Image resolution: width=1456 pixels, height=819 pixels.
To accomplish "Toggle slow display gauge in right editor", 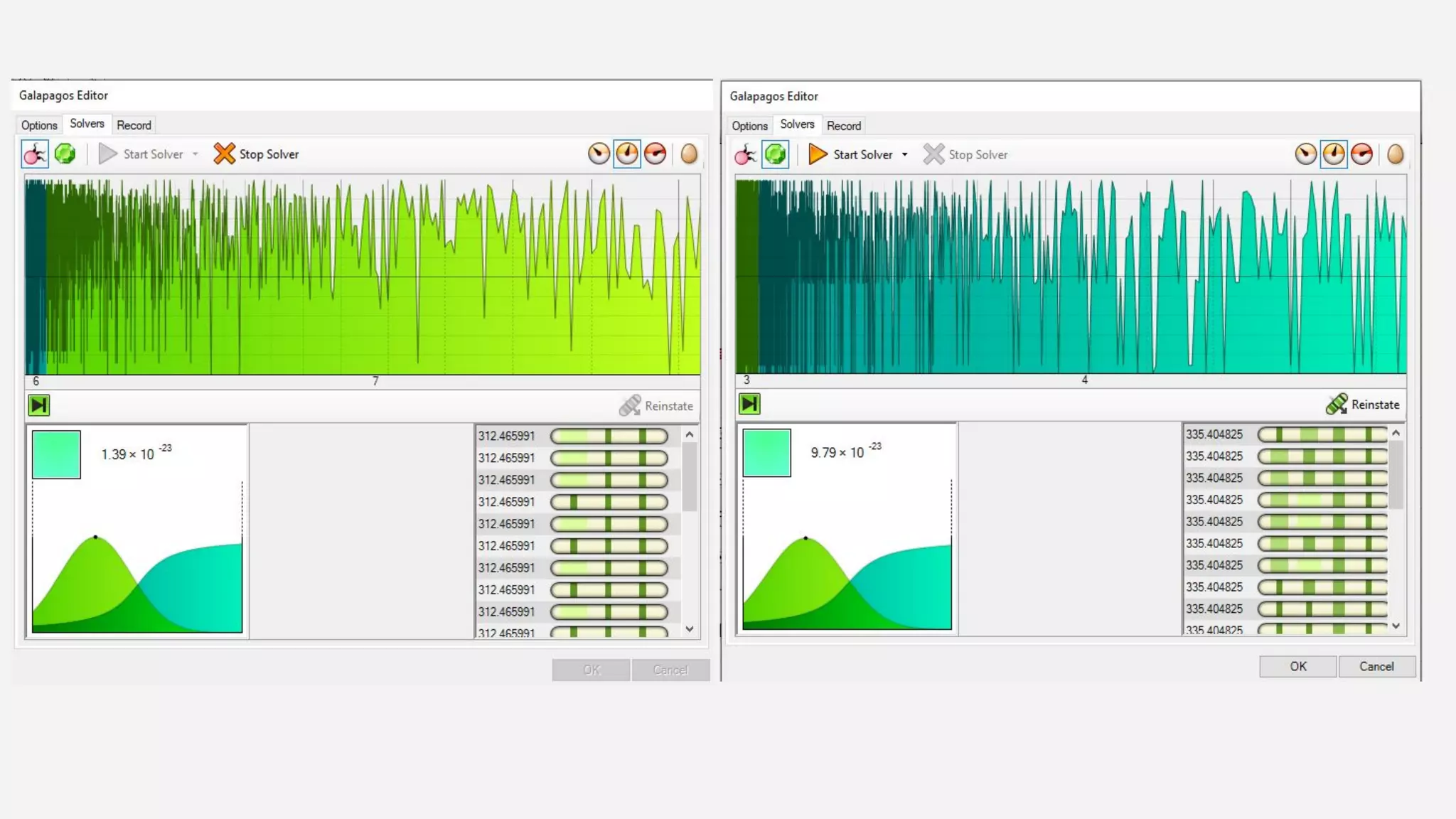I will click(1305, 154).
